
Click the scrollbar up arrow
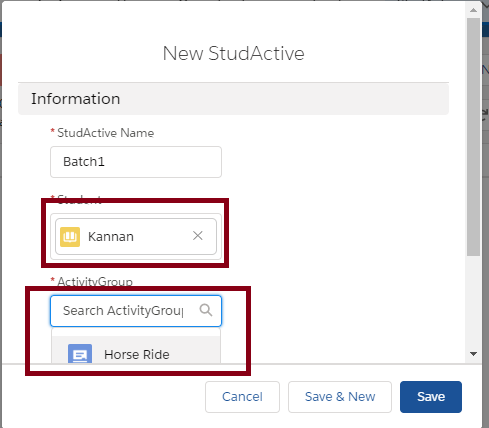click(473, 10)
